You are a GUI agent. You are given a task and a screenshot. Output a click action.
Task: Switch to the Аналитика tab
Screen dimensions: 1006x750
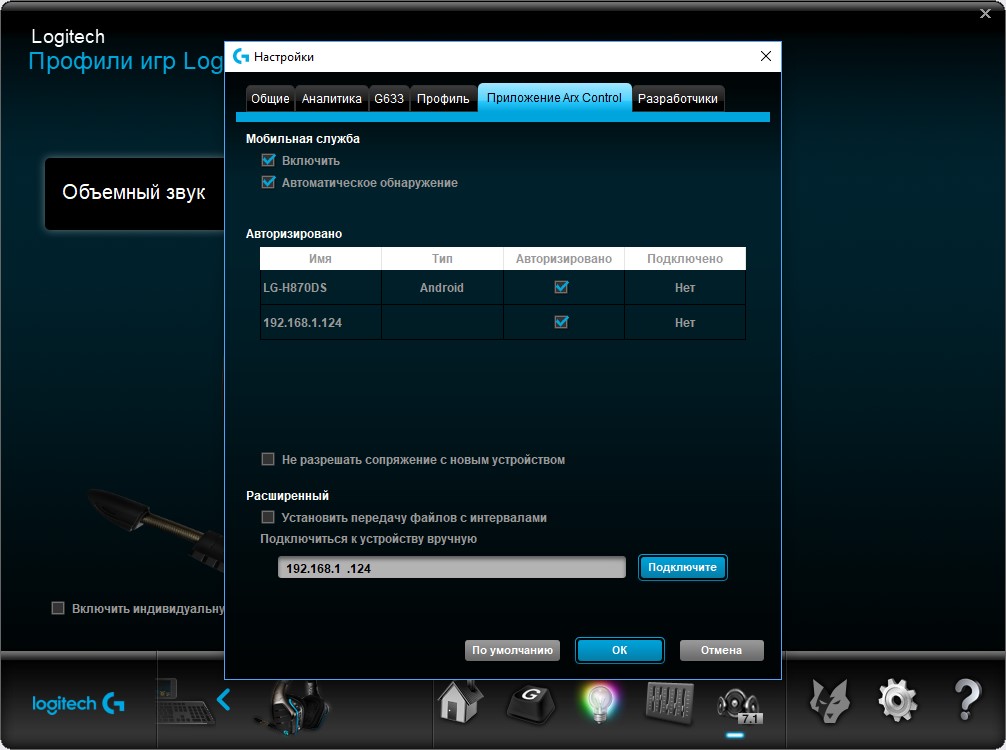(x=332, y=99)
